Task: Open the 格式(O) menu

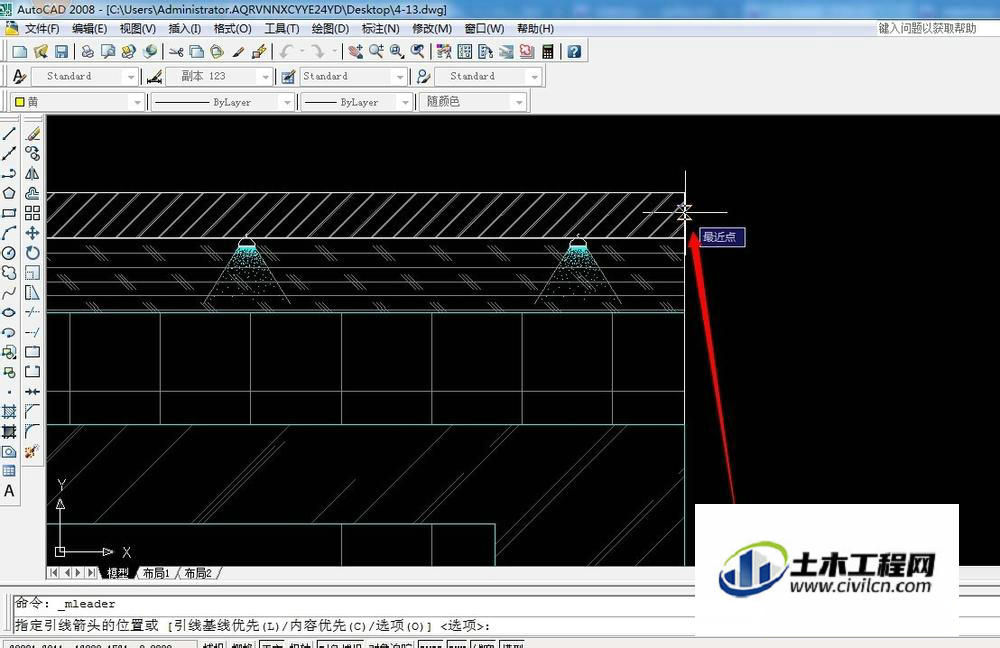Action: pos(232,29)
